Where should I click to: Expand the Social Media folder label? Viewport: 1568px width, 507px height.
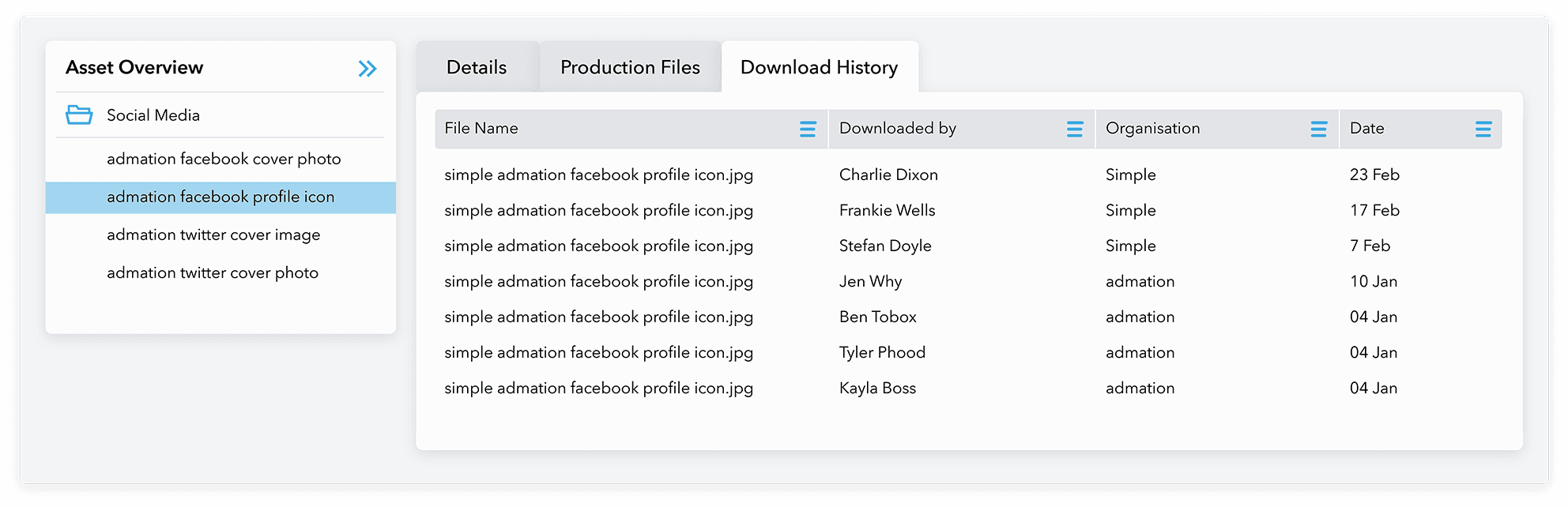153,115
